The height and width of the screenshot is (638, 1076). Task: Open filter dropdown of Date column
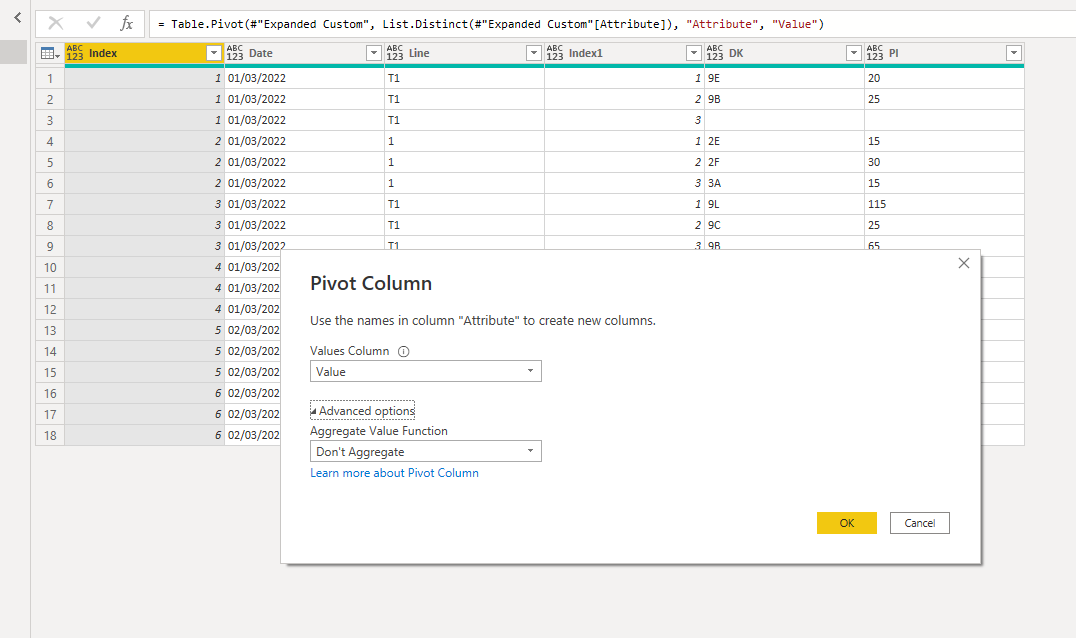(373, 53)
